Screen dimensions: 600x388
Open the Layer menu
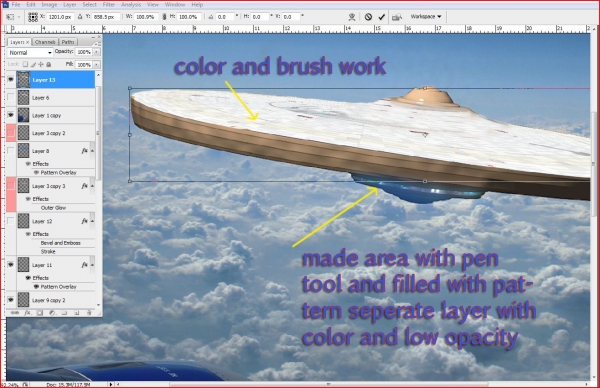coord(69,5)
